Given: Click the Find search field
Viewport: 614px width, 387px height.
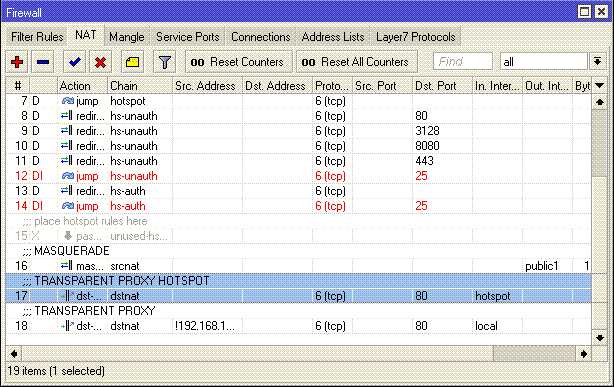Looking at the screenshot, I should coord(462,62).
